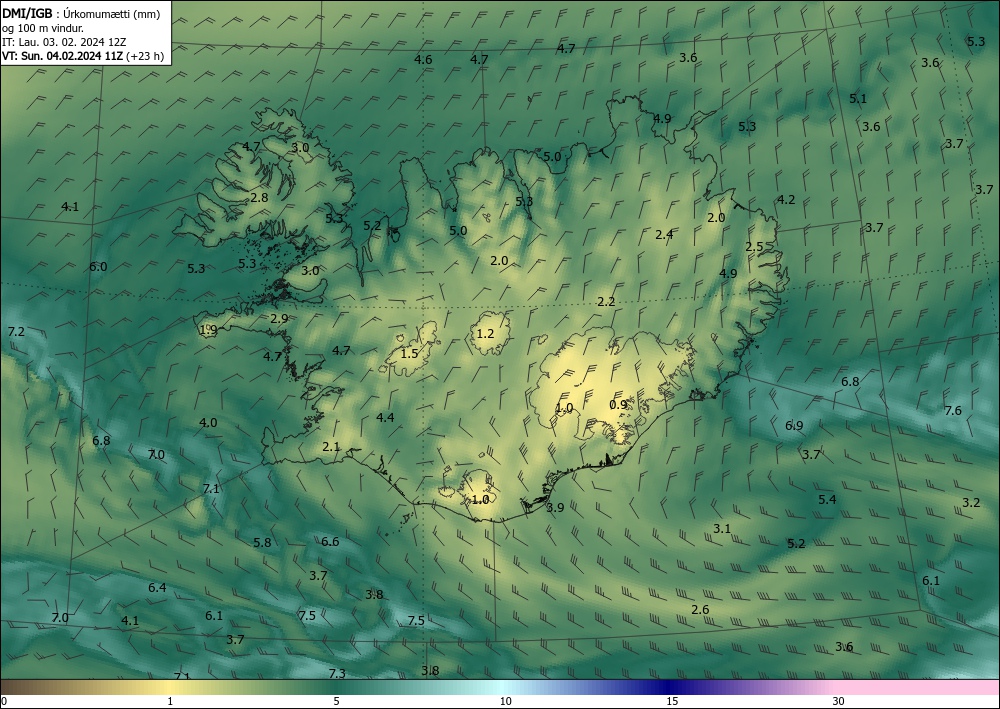Click the map value '2.5' near the east coast
This screenshot has height=709, width=1000.
(x=754, y=247)
